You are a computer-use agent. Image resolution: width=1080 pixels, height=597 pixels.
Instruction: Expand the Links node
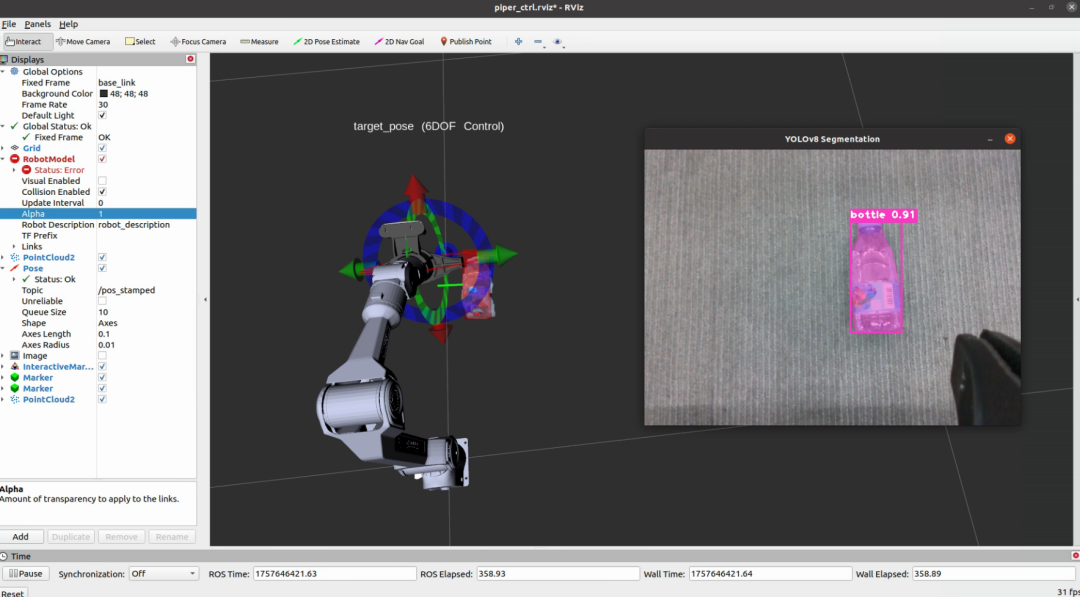(x=14, y=247)
